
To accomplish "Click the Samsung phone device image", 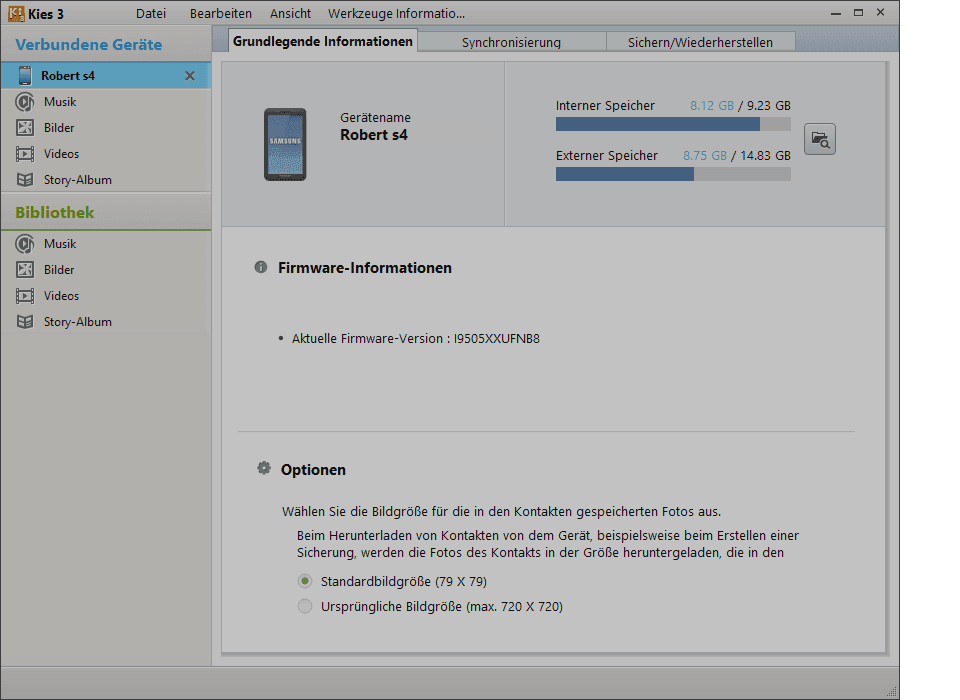I will tap(285, 145).
